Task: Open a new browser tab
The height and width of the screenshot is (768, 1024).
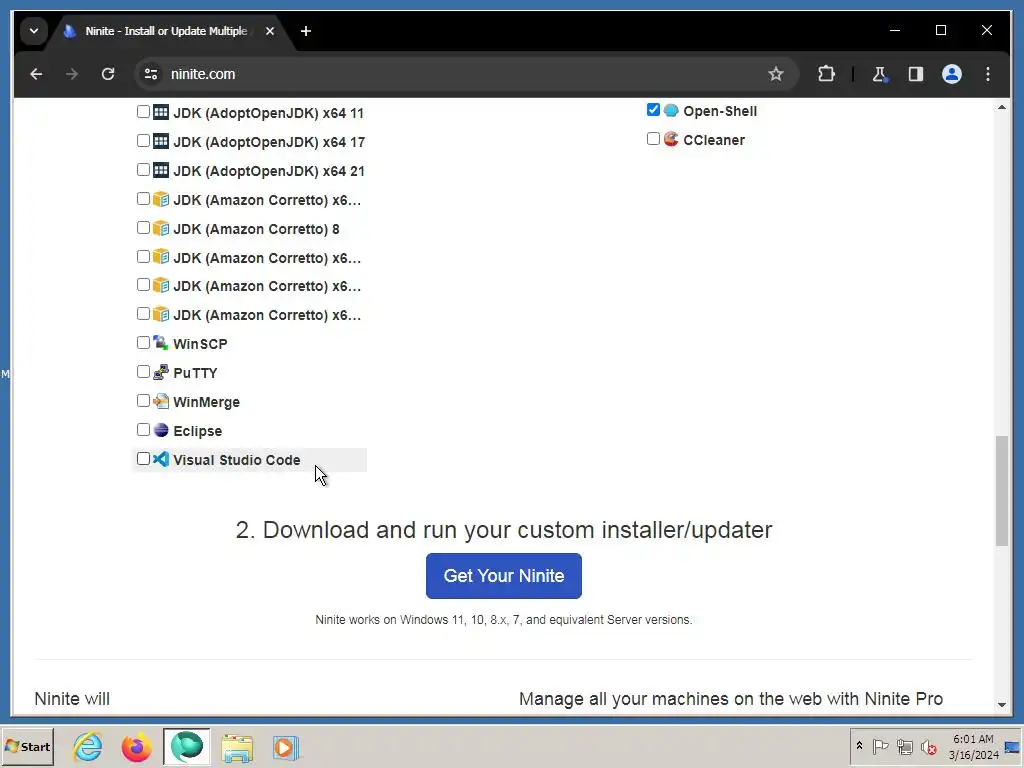Action: (306, 31)
